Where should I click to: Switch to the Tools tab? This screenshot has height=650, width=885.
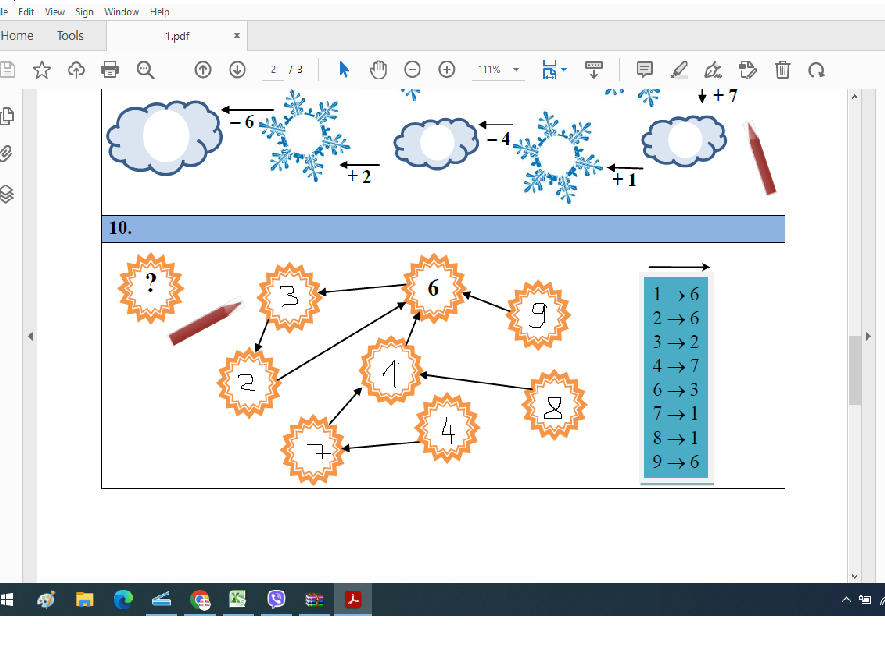pyautogui.click(x=70, y=35)
